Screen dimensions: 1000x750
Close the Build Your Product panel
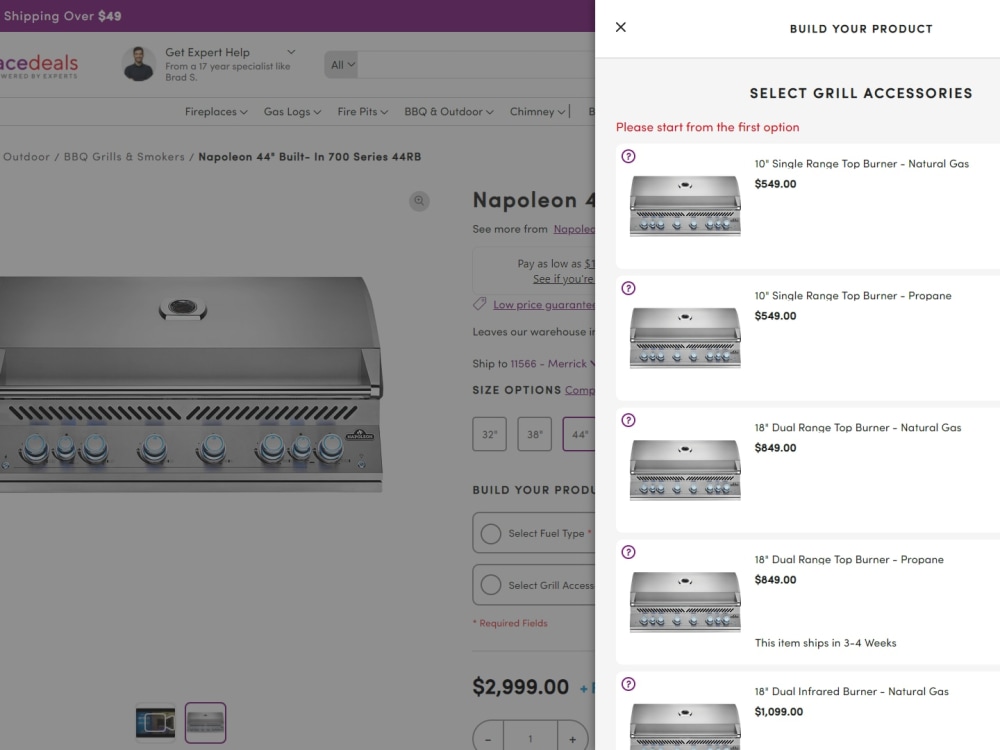(x=621, y=27)
